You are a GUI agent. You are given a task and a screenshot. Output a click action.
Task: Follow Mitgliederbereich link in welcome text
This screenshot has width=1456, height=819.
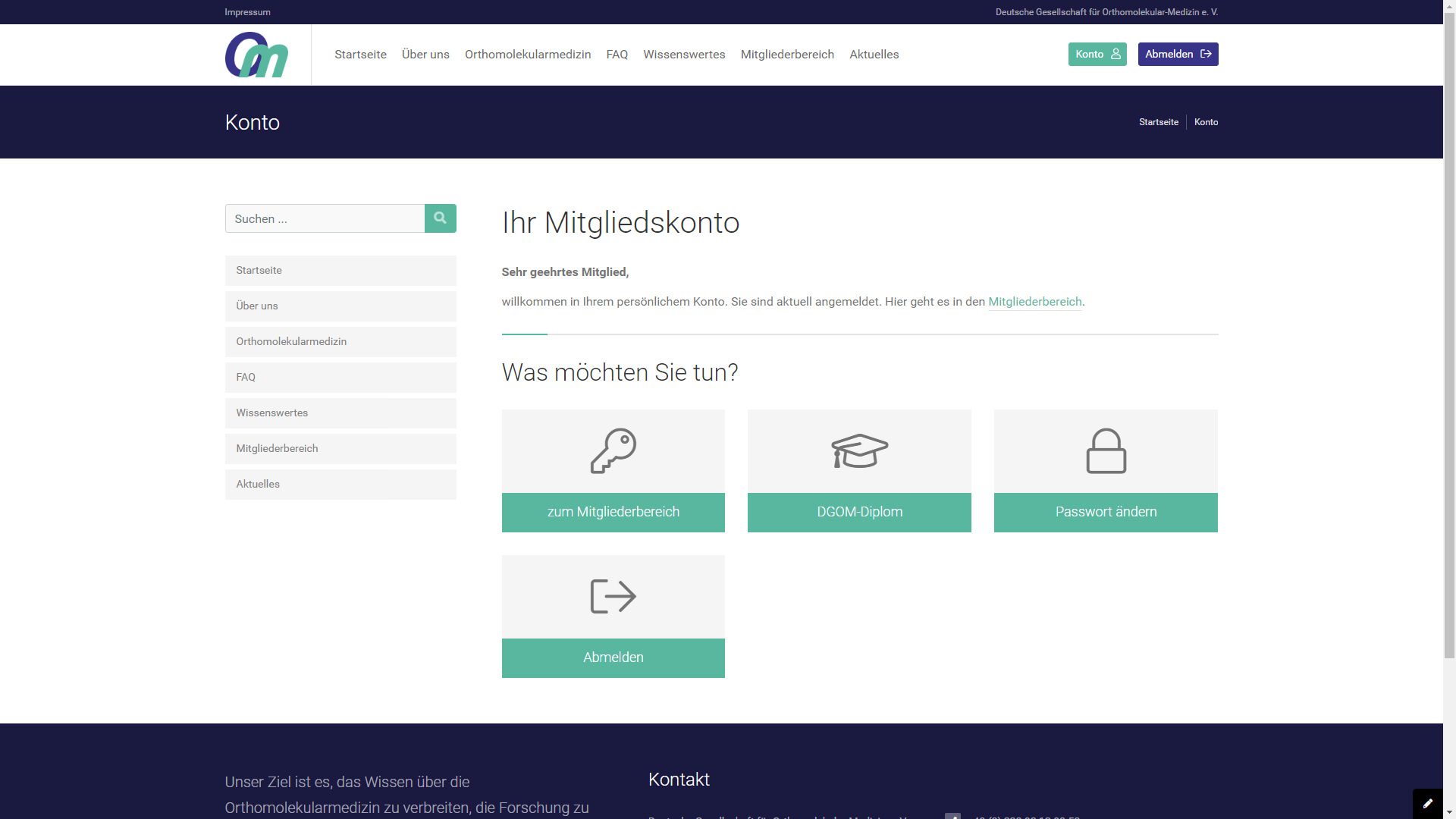coord(1035,302)
